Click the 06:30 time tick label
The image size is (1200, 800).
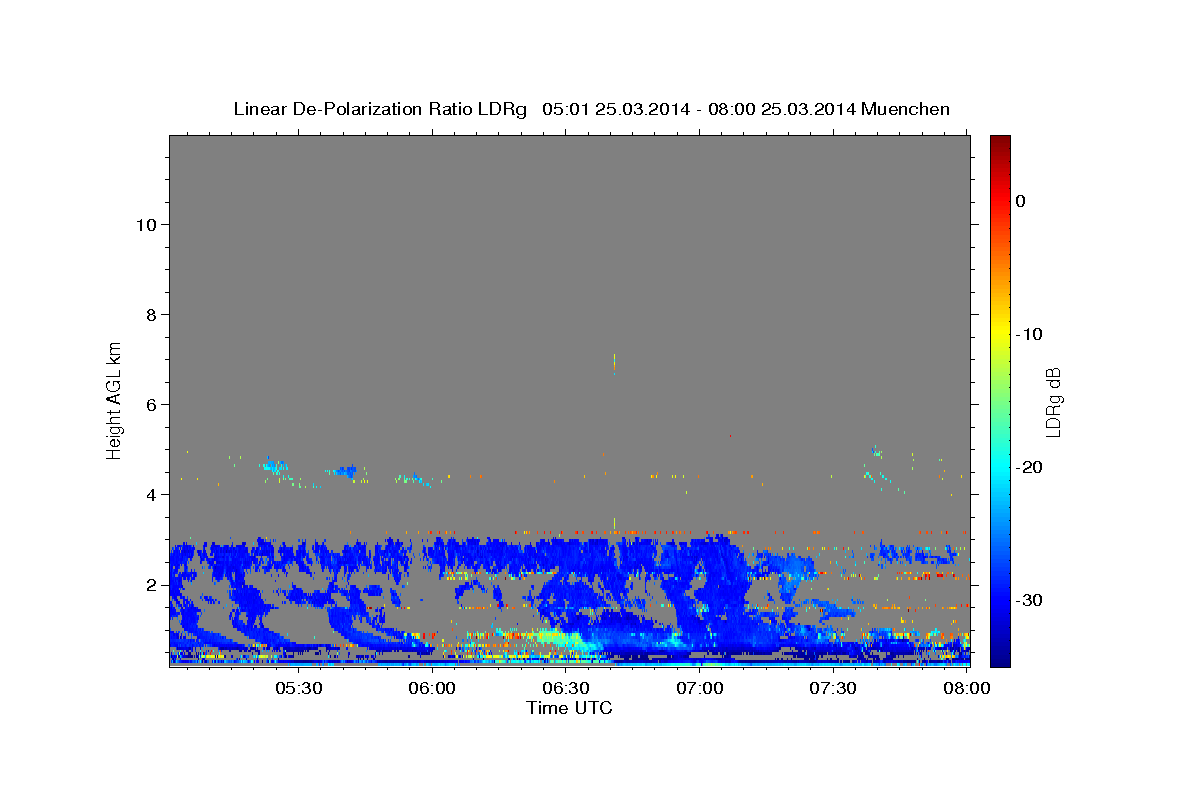click(566, 688)
